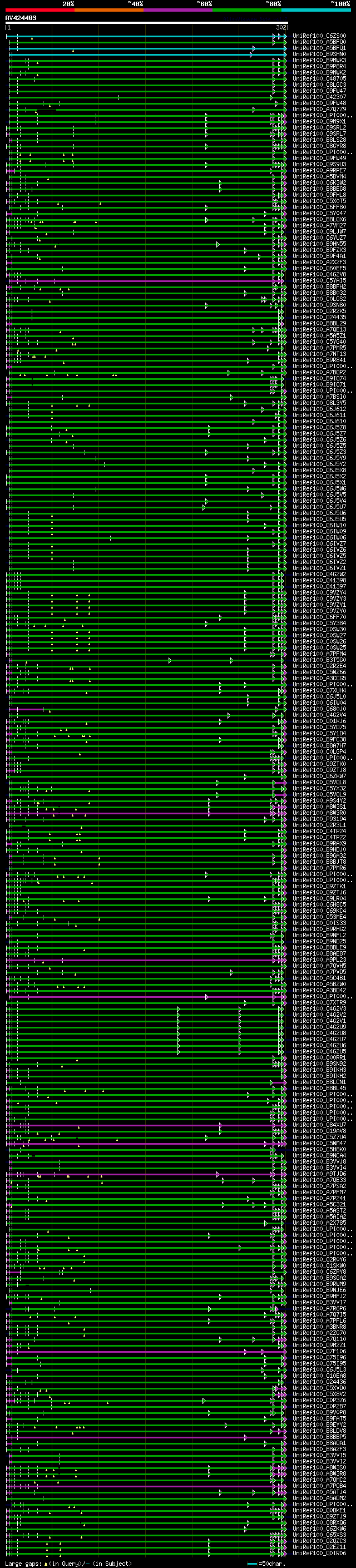Open hit UniRef100_C6ZS00
Image resolution: width=356 pixels, height=1568 pixels.
pyautogui.click(x=319, y=36)
